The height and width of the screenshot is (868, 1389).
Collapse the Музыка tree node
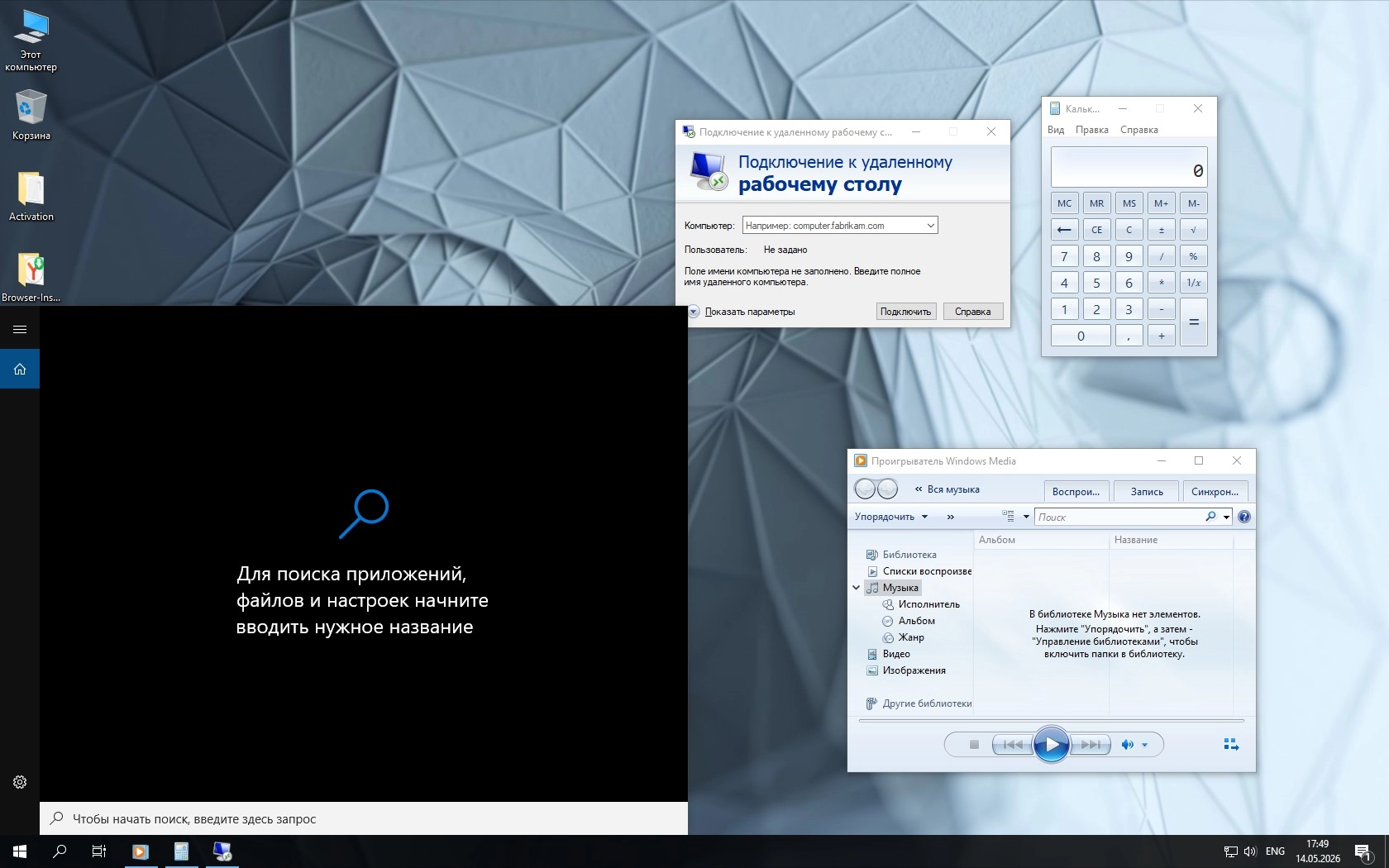coord(856,588)
